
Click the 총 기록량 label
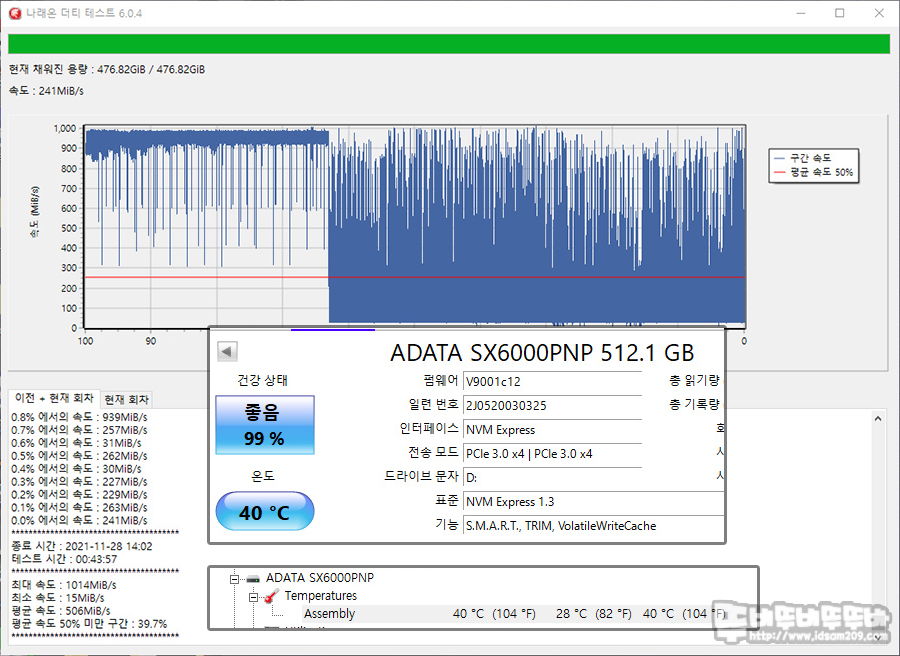695,405
